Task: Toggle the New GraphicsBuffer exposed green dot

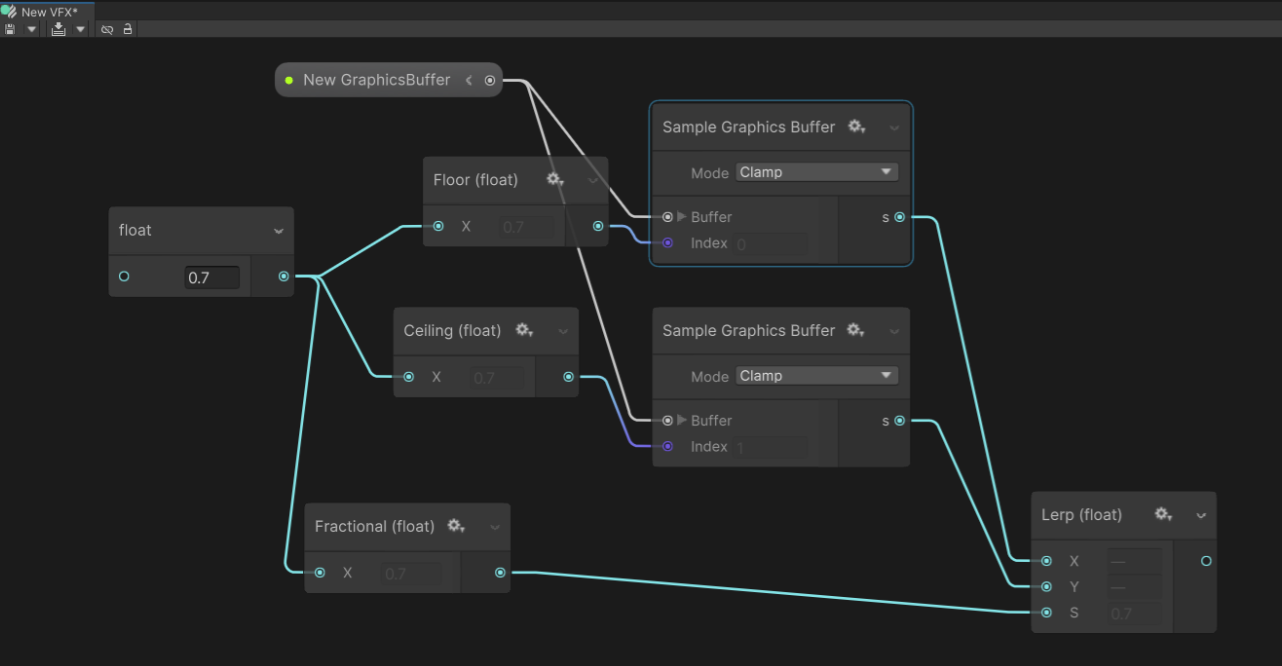Action: coord(289,80)
